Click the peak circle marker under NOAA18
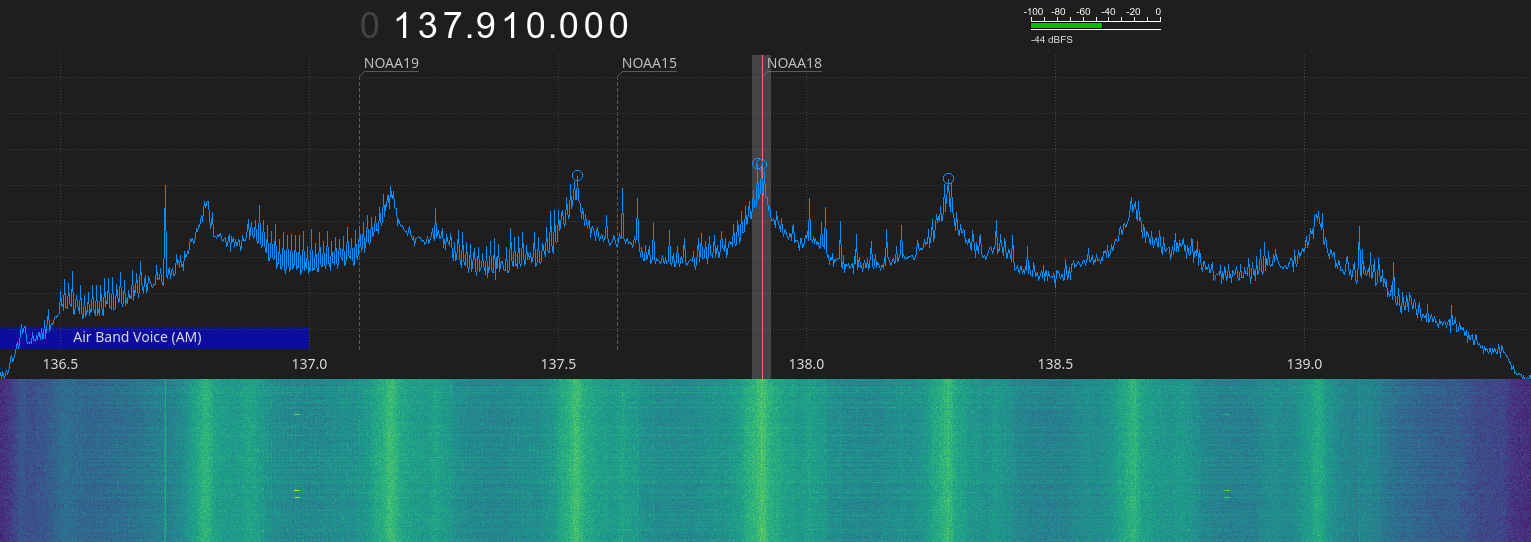 coord(760,164)
